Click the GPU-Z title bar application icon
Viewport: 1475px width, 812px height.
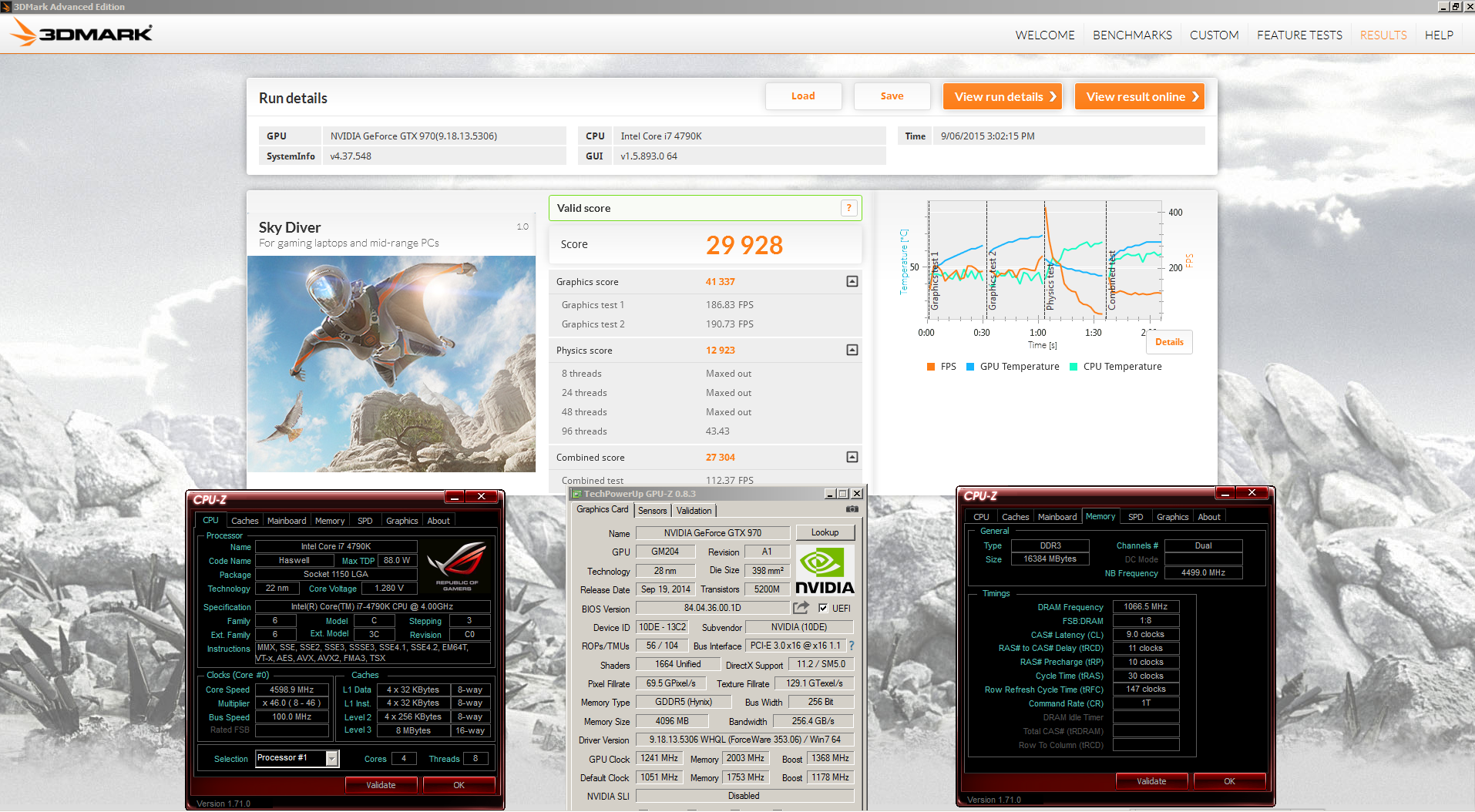[576, 494]
